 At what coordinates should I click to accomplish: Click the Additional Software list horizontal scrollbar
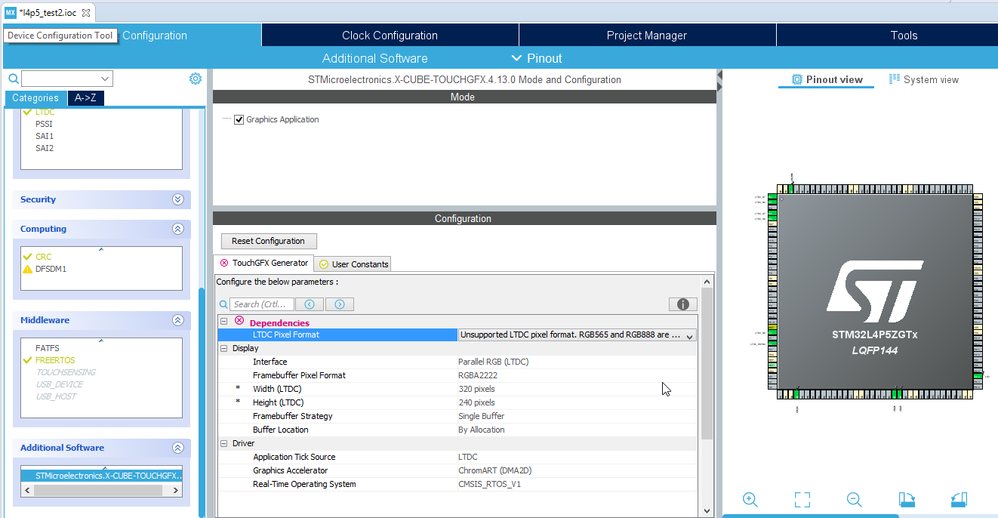(x=97, y=491)
